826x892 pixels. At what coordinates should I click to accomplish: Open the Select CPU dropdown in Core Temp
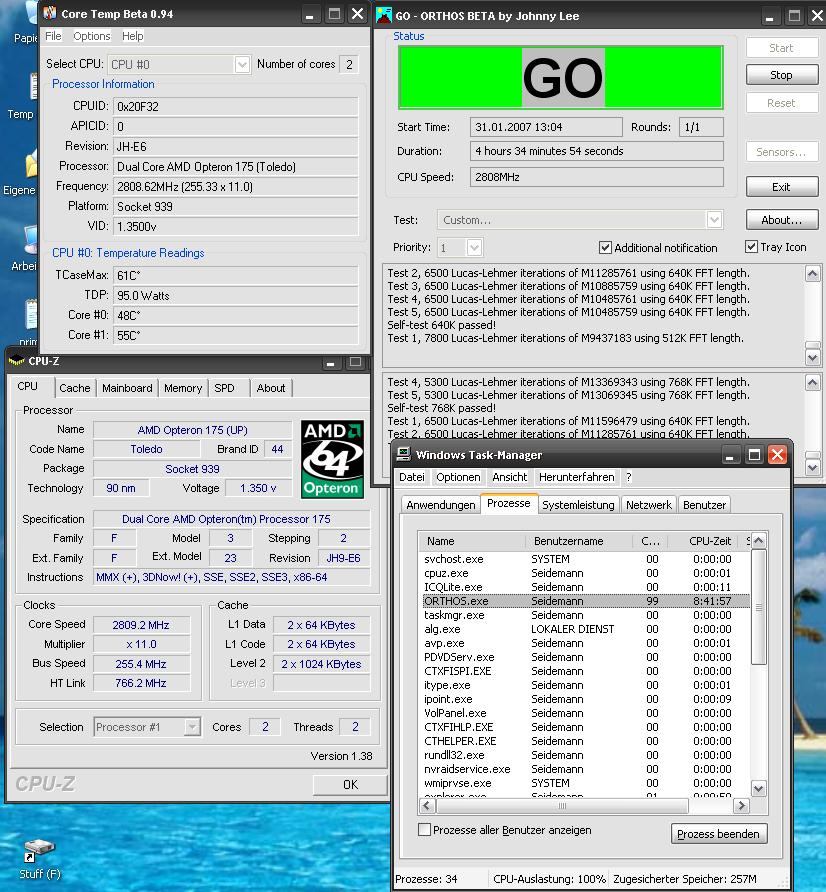point(242,64)
